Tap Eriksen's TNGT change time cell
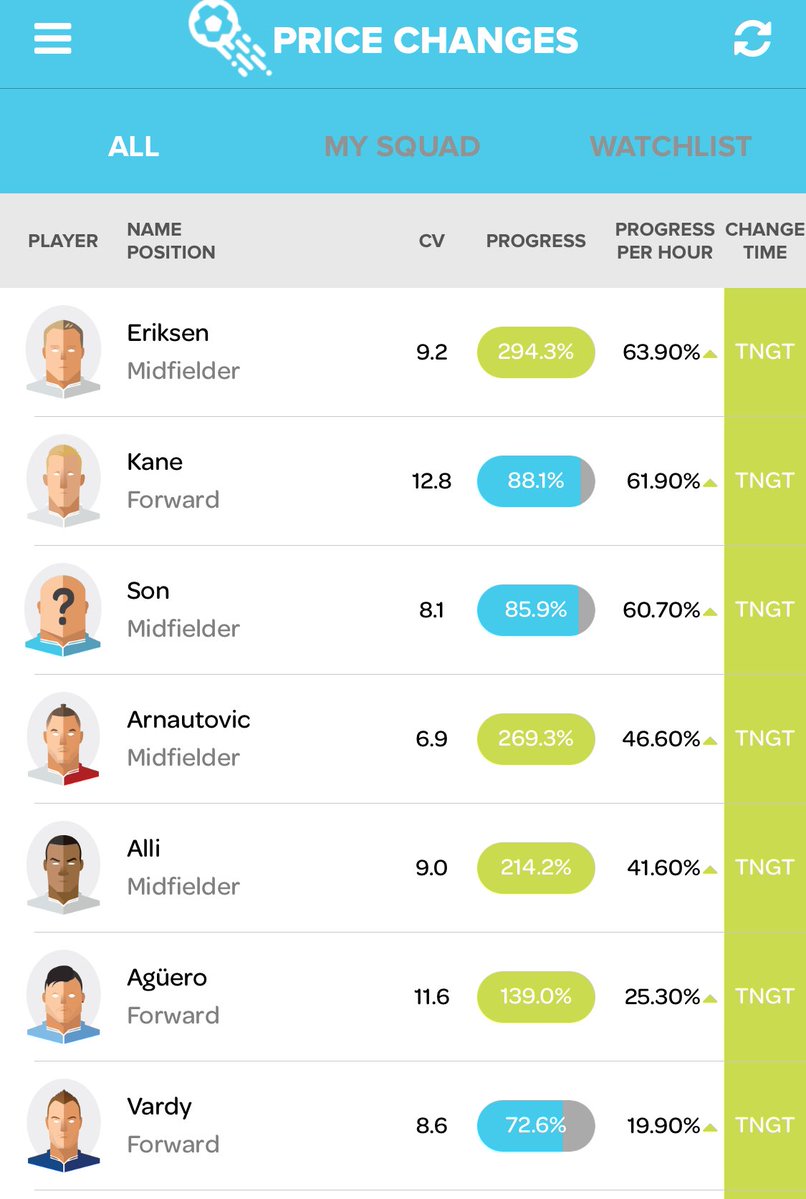Viewport: 806px width, 1199px height. [765, 352]
